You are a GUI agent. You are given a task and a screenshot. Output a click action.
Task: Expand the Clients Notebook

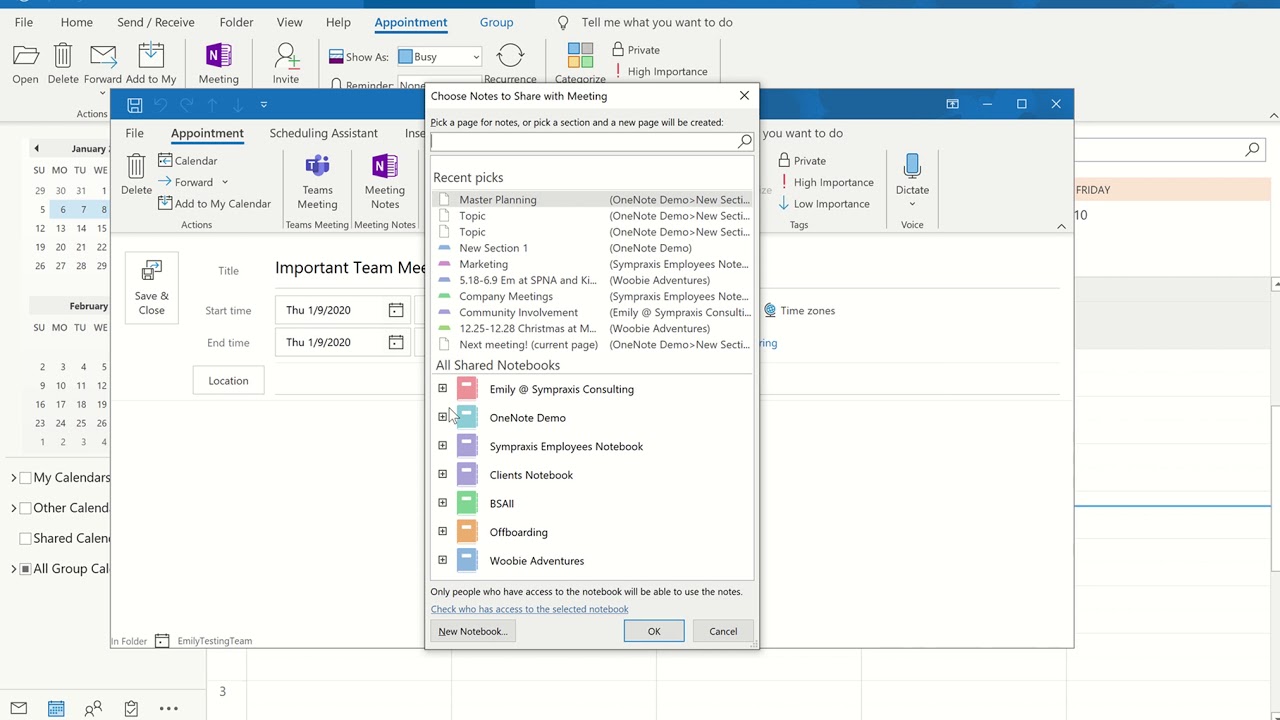tap(442, 474)
